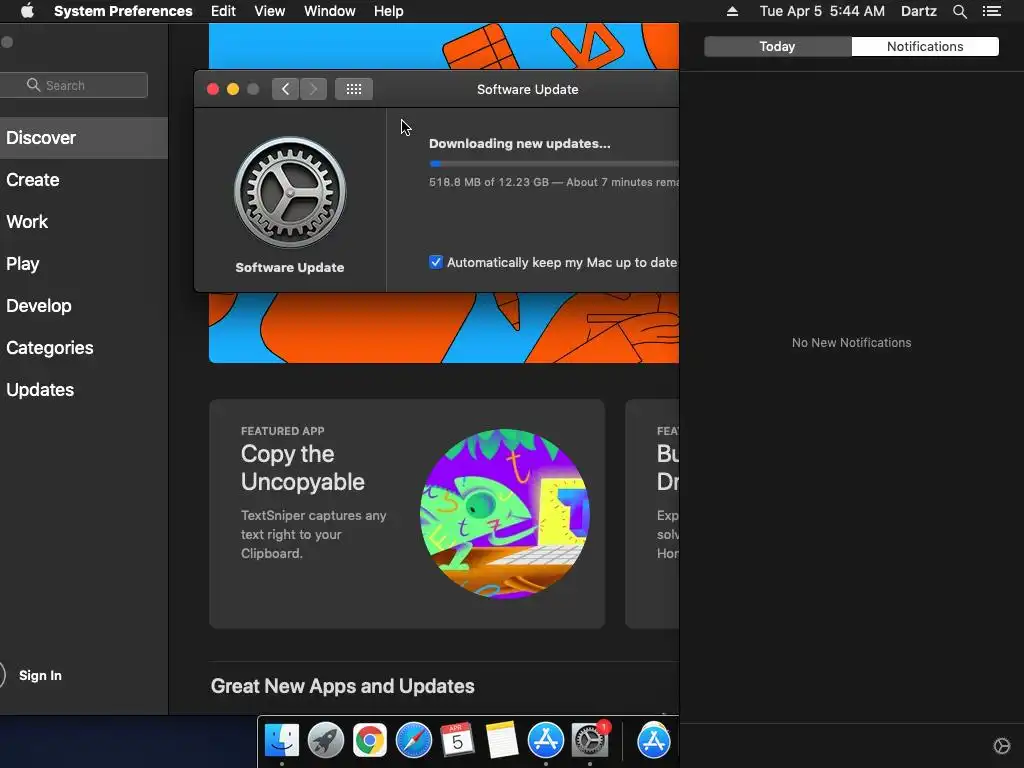Open Notification Center settings gear
Screen dimensions: 1024x768
point(1002,746)
